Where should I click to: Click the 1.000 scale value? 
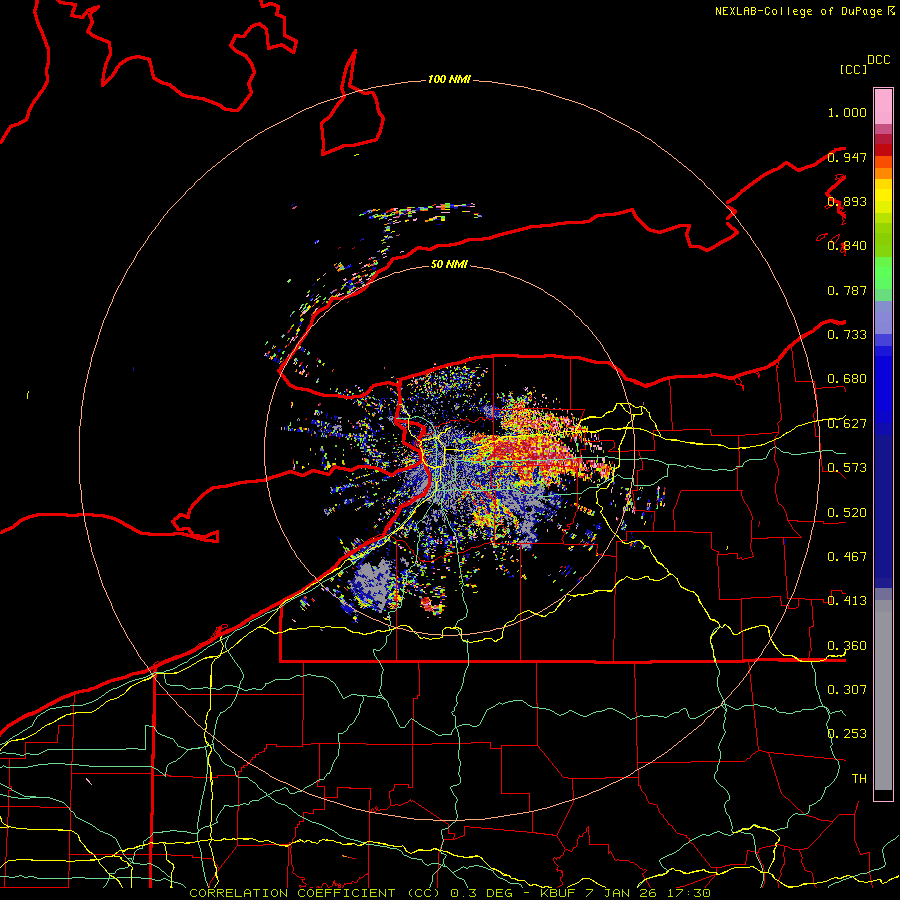tap(847, 112)
